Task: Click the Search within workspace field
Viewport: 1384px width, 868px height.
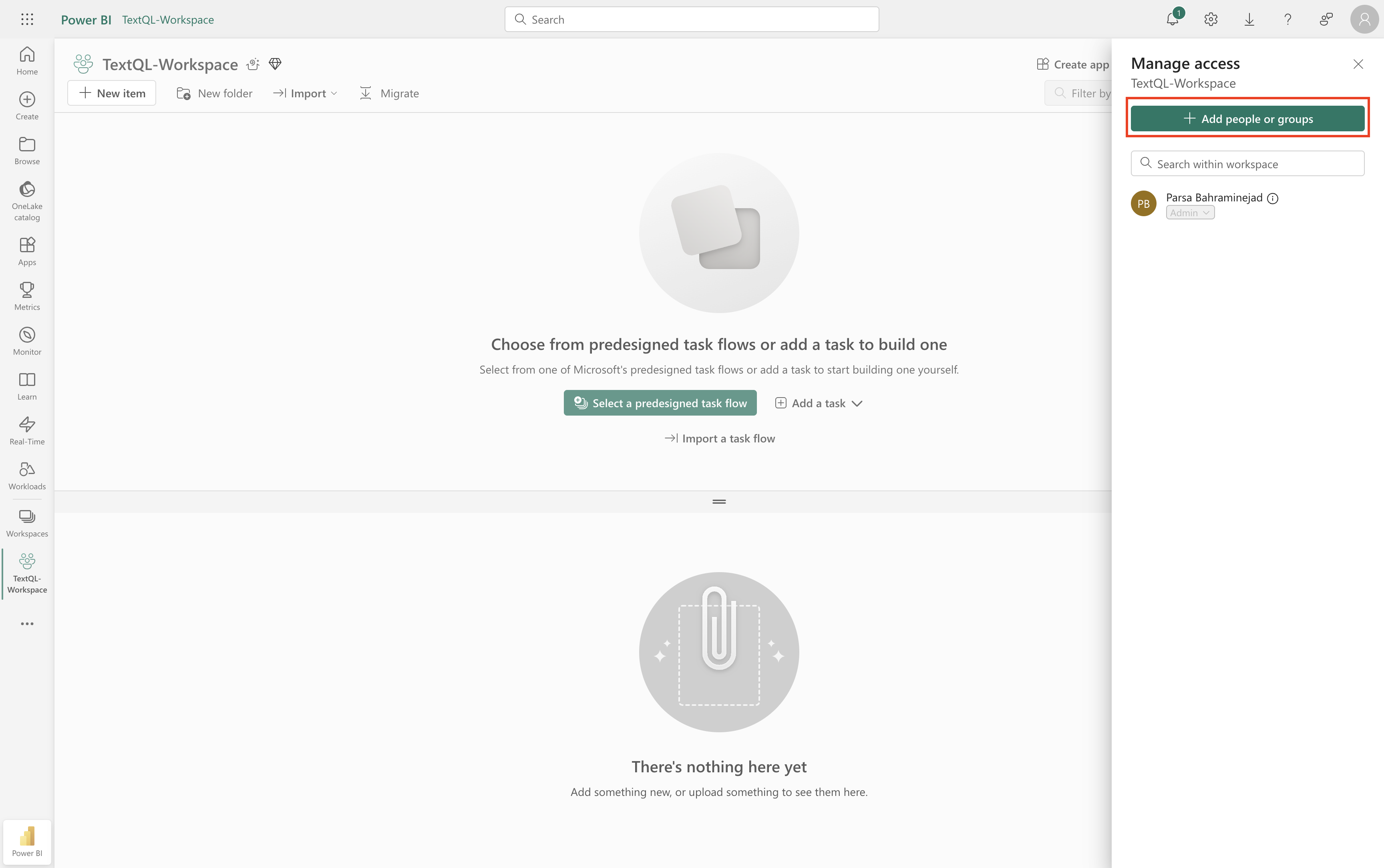Action: [1247, 164]
